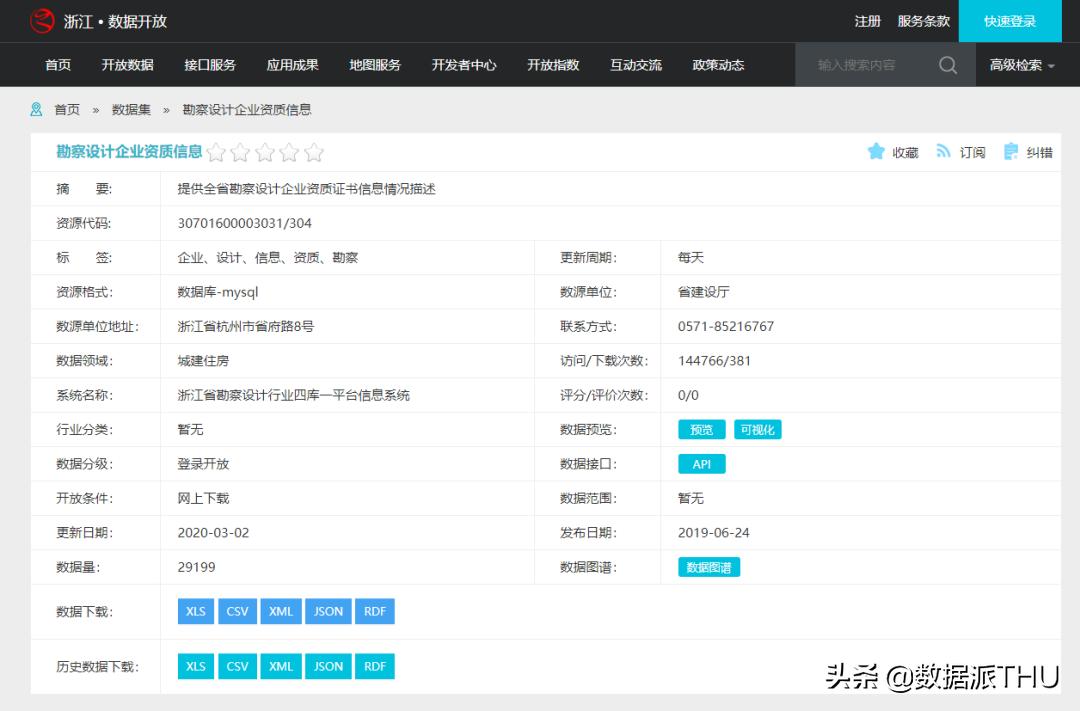1080x711 pixels.
Task: Click the 订阅 subscription RSS icon
Action: tap(943, 151)
